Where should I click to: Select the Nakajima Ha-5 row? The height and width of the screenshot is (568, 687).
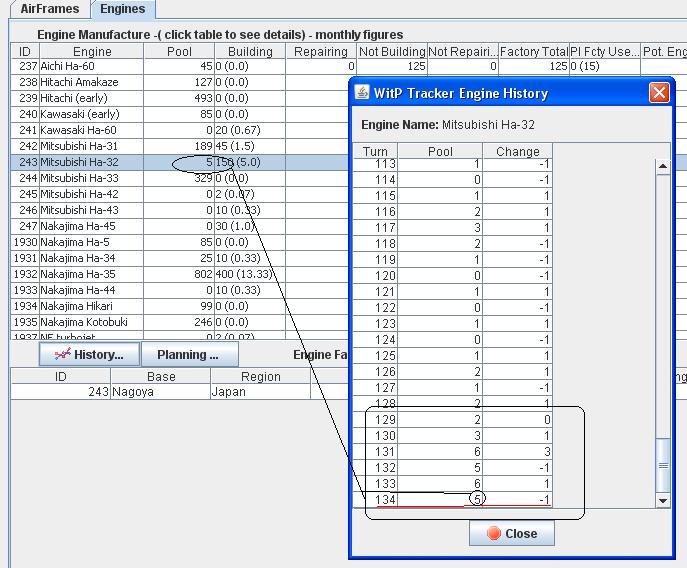[180, 242]
